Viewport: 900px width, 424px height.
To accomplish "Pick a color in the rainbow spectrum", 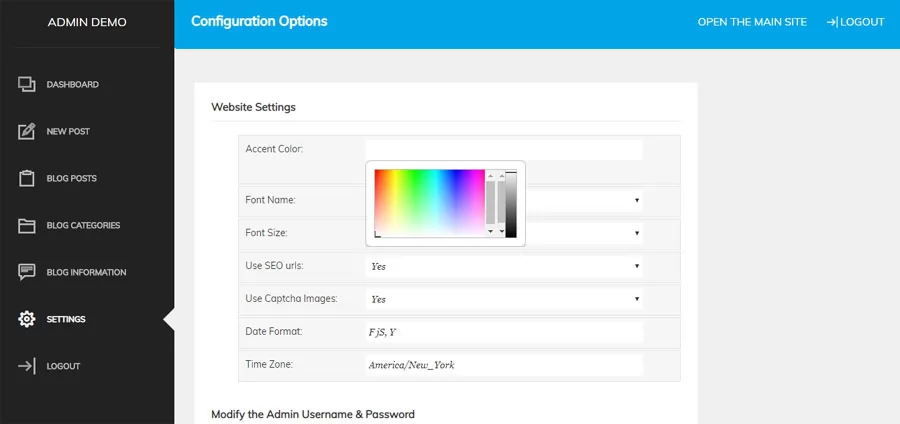I will (429, 203).
